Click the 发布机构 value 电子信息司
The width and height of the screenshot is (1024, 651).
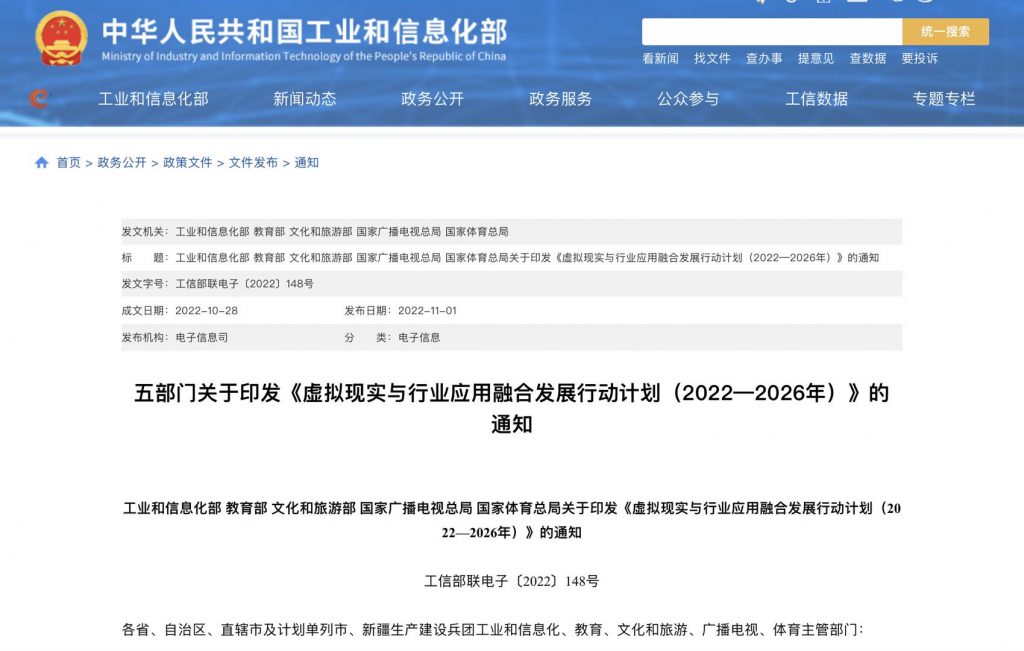(202, 338)
